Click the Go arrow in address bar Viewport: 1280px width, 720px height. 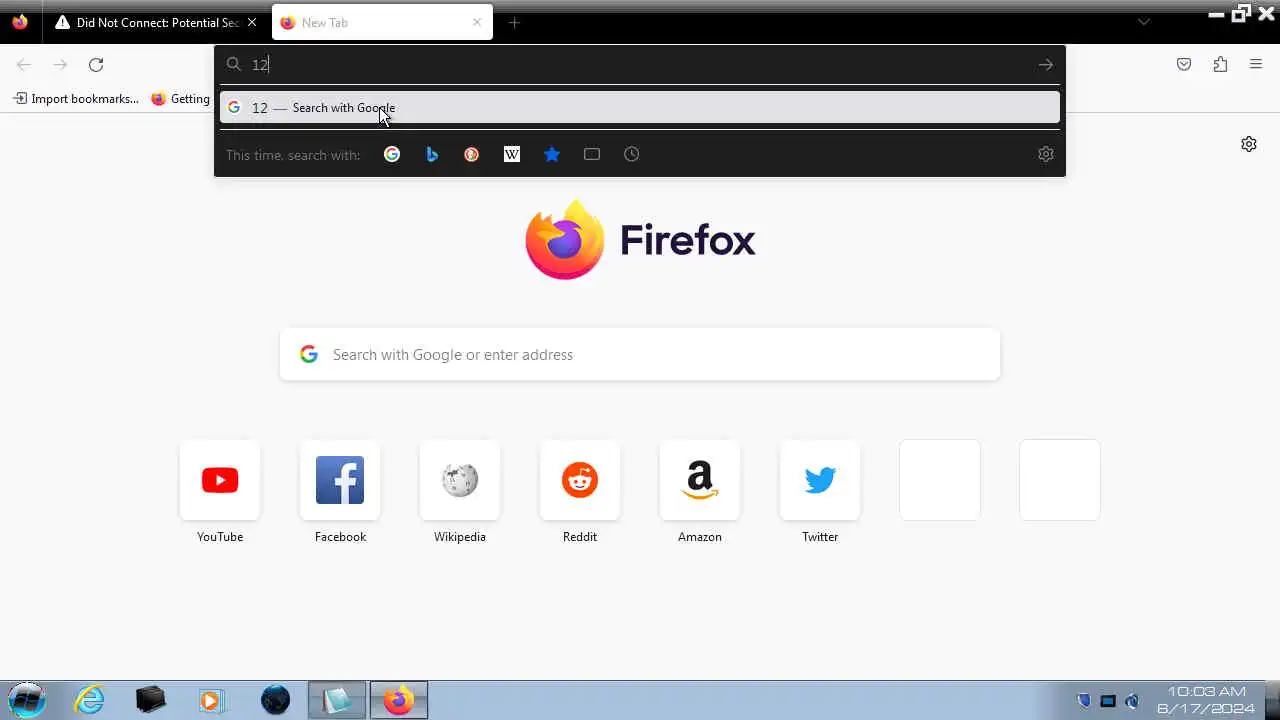[x=1045, y=65]
